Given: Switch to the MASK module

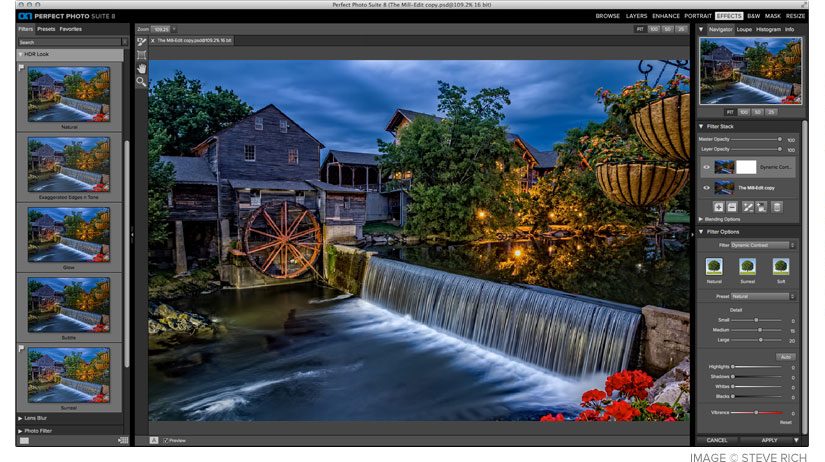Looking at the screenshot, I should (x=773, y=16).
